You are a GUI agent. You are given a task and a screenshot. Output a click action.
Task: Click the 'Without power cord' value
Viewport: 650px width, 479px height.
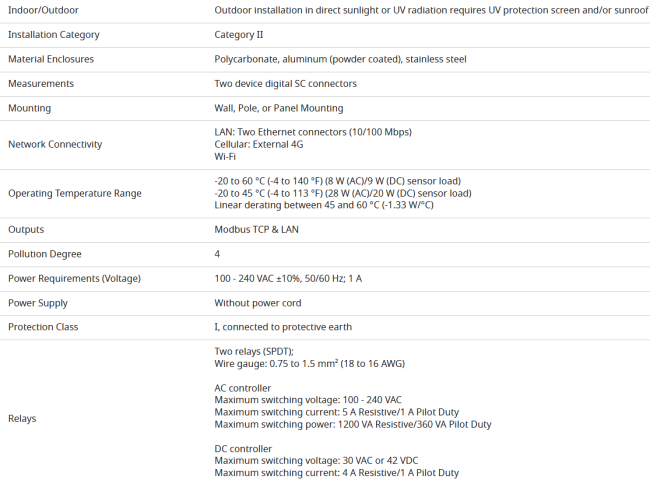[258, 303]
